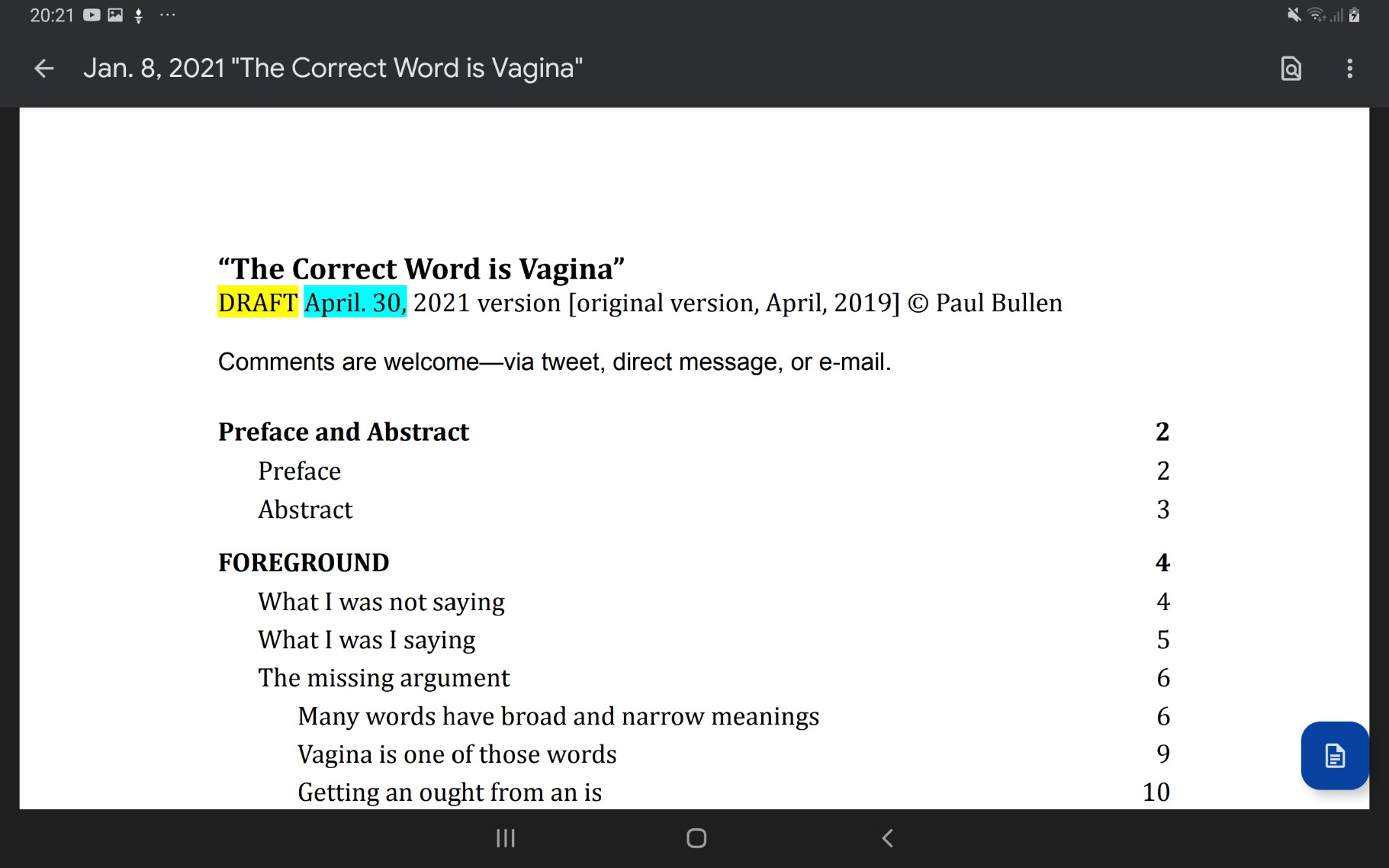
Task: Open 'What I was not saying' entry
Action: 381,602
